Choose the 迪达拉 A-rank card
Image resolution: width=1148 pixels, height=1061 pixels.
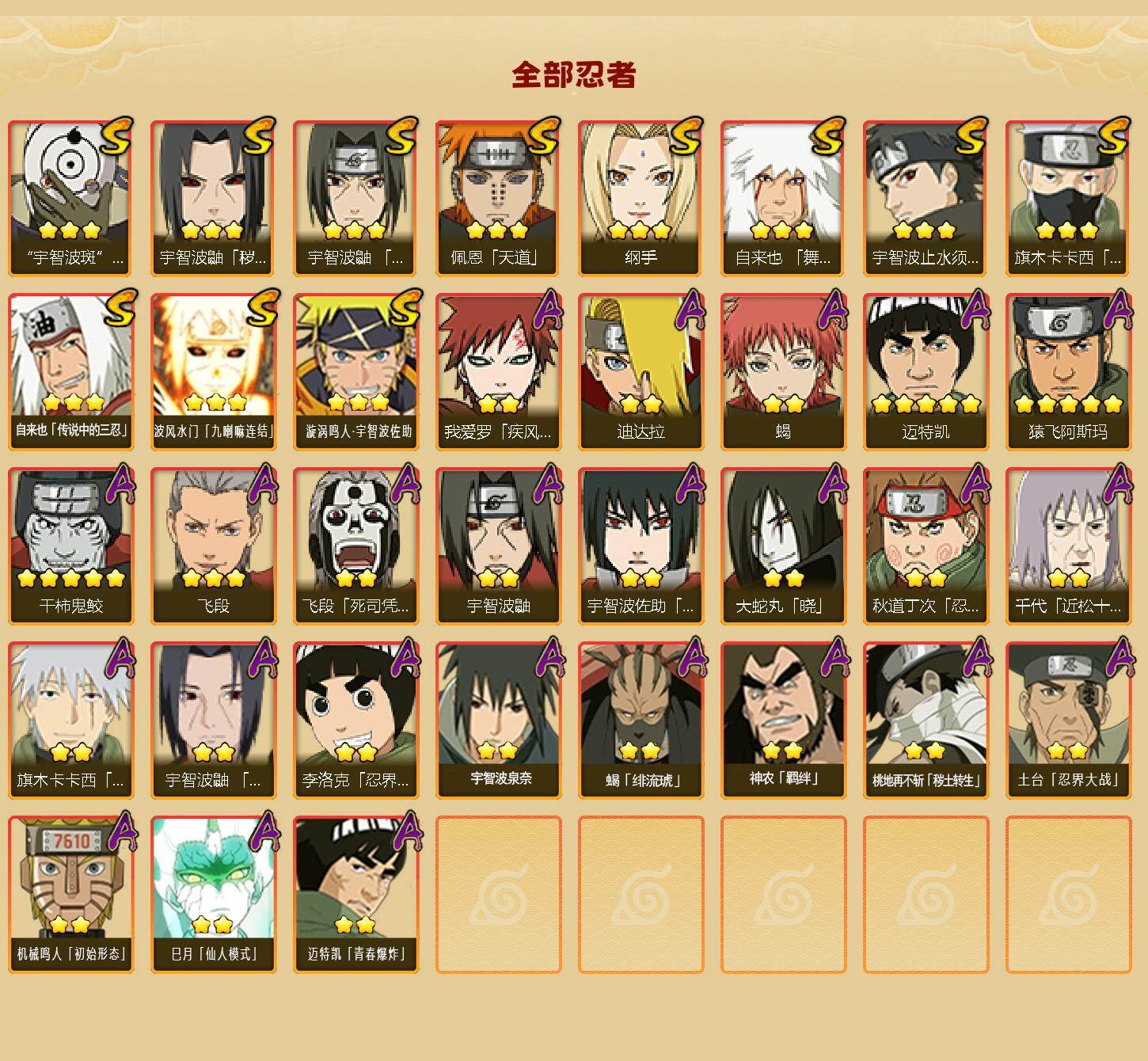[641, 372]
